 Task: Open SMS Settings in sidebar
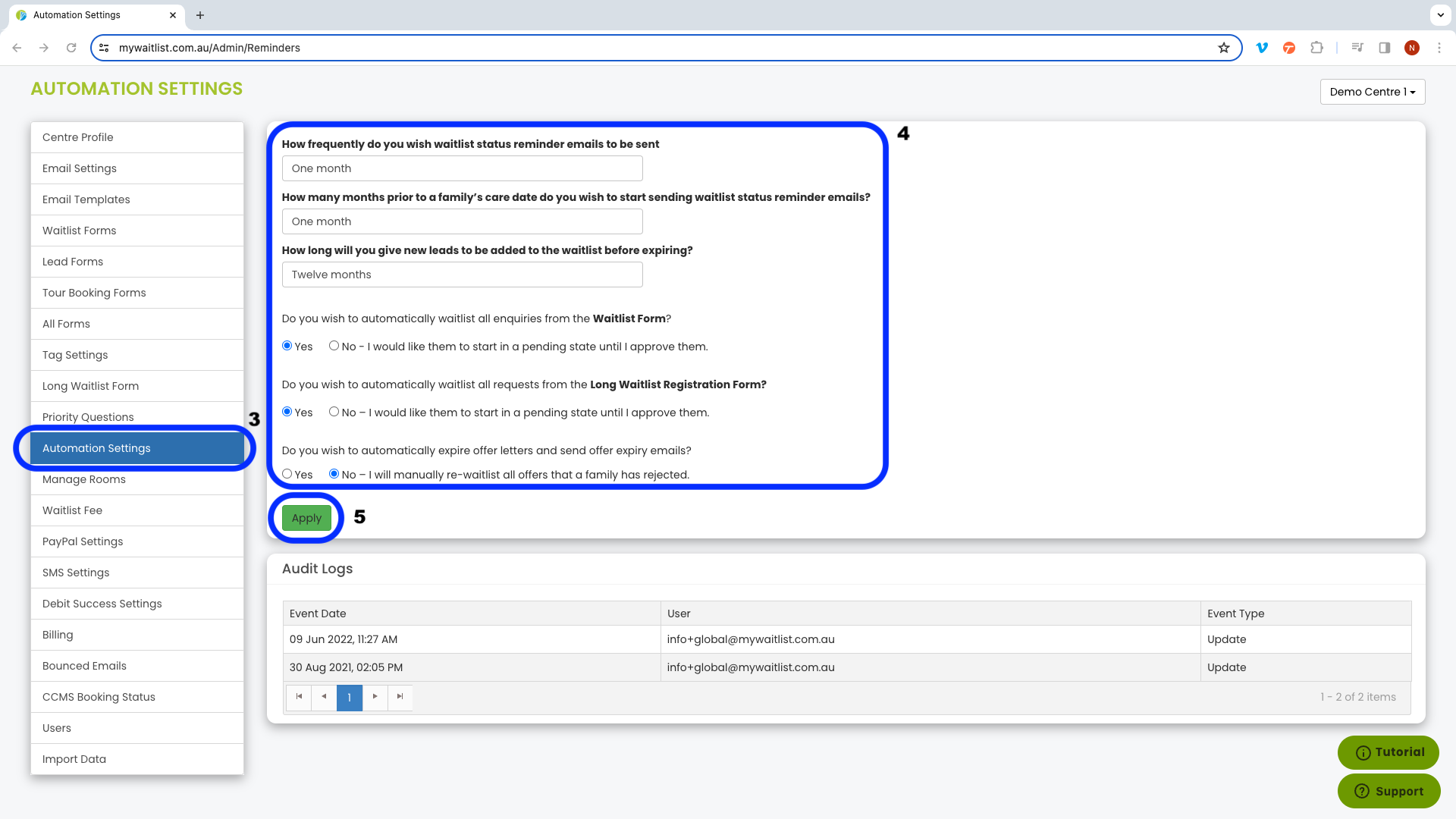[x=137, y=573]
